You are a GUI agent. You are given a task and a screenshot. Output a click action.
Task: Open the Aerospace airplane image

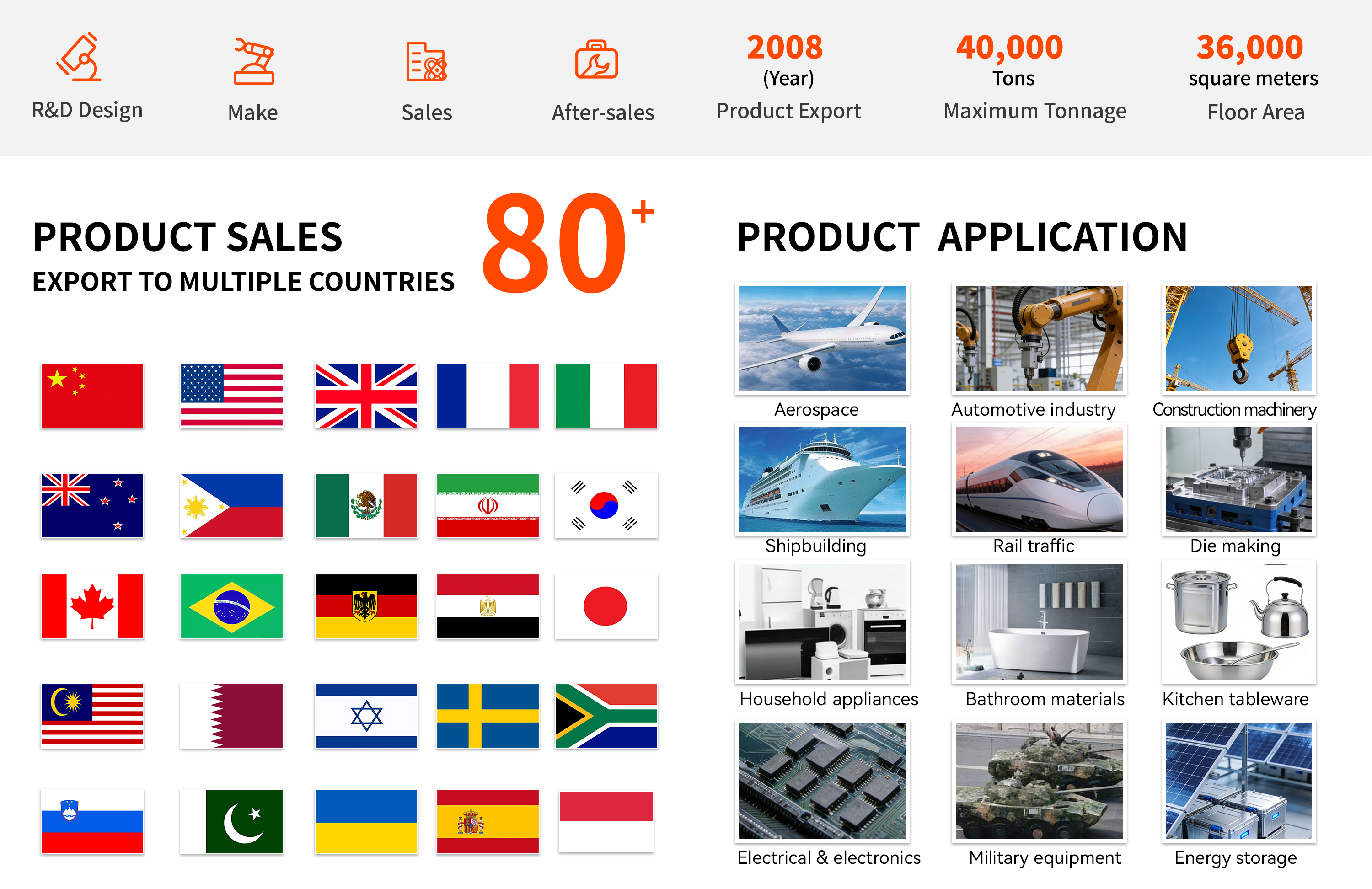tap(822, 338)
